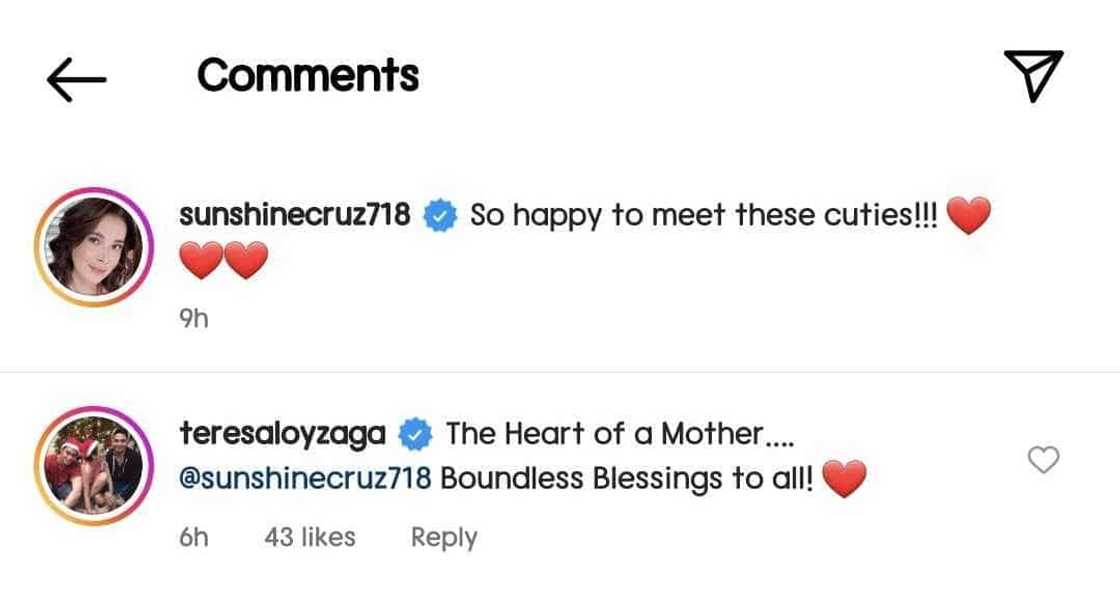
Task: Go back using the left arrow
Action: (x=76, y=78)
